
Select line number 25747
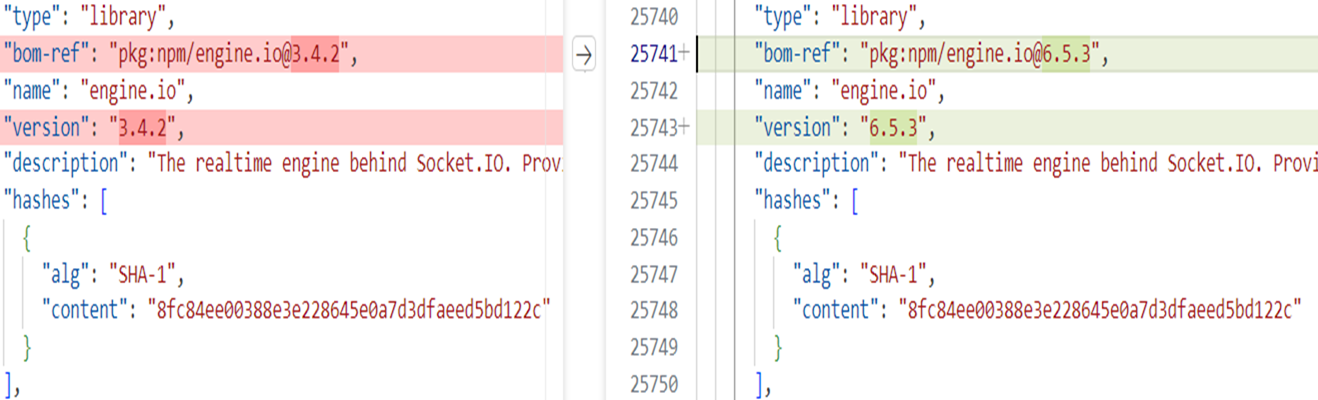pyautogui.click(x=655, y=274)
